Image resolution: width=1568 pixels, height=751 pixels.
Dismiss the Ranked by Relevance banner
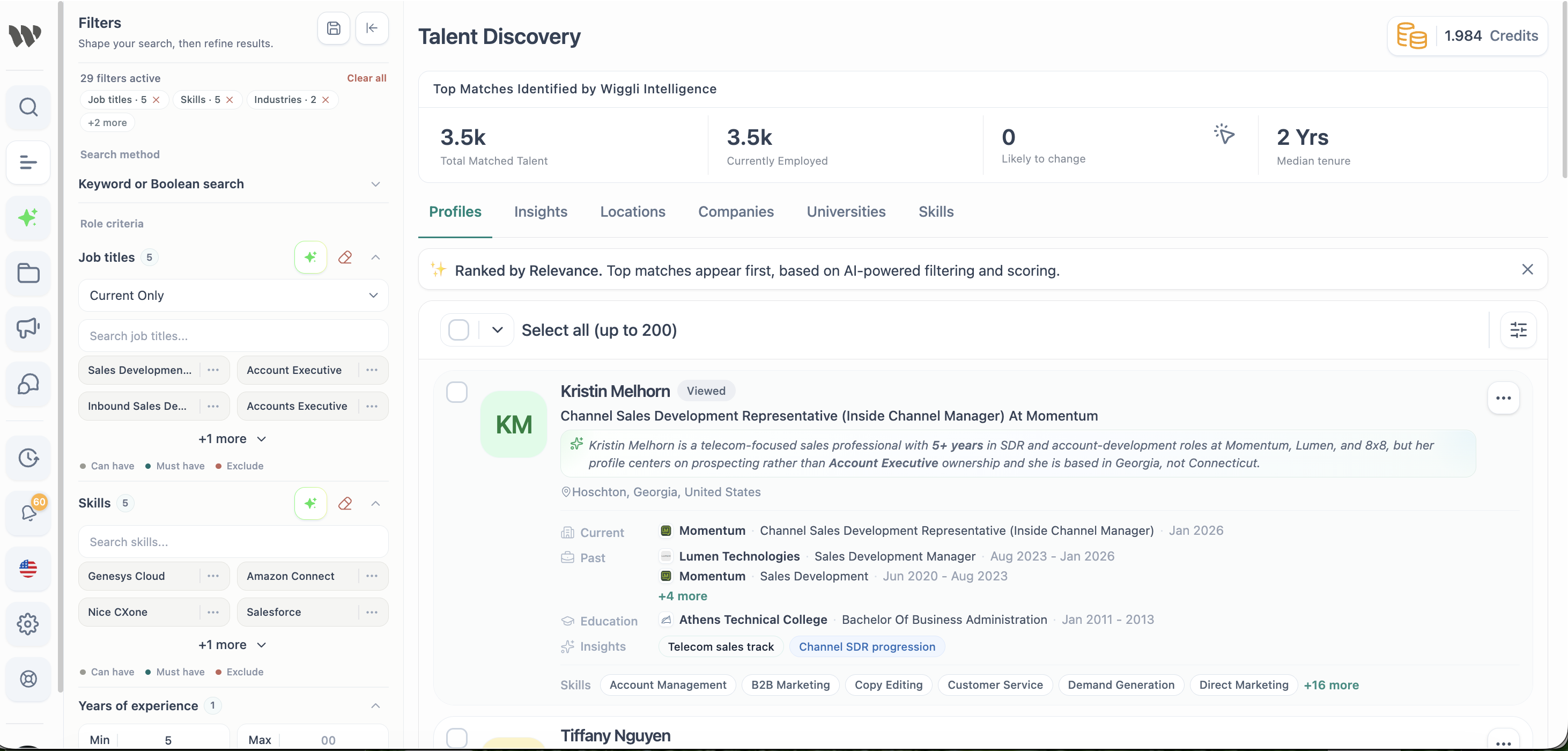[1527, 269]
